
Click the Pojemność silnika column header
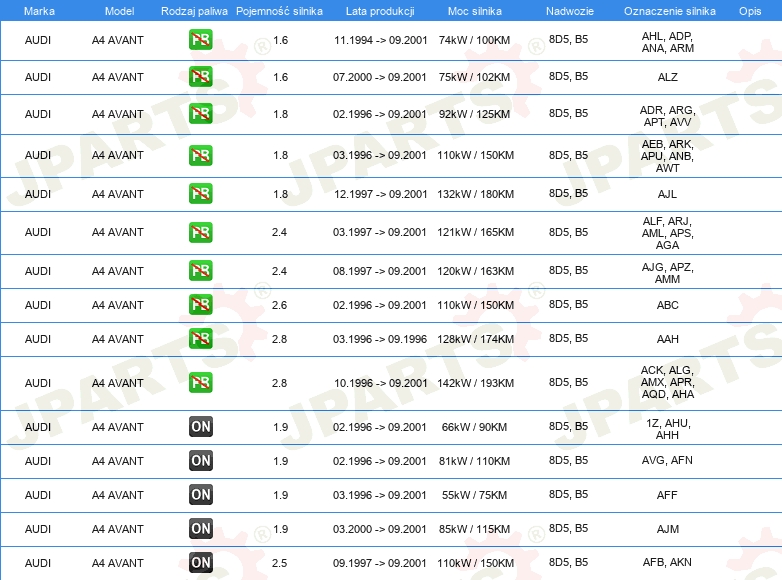(279, 11)
